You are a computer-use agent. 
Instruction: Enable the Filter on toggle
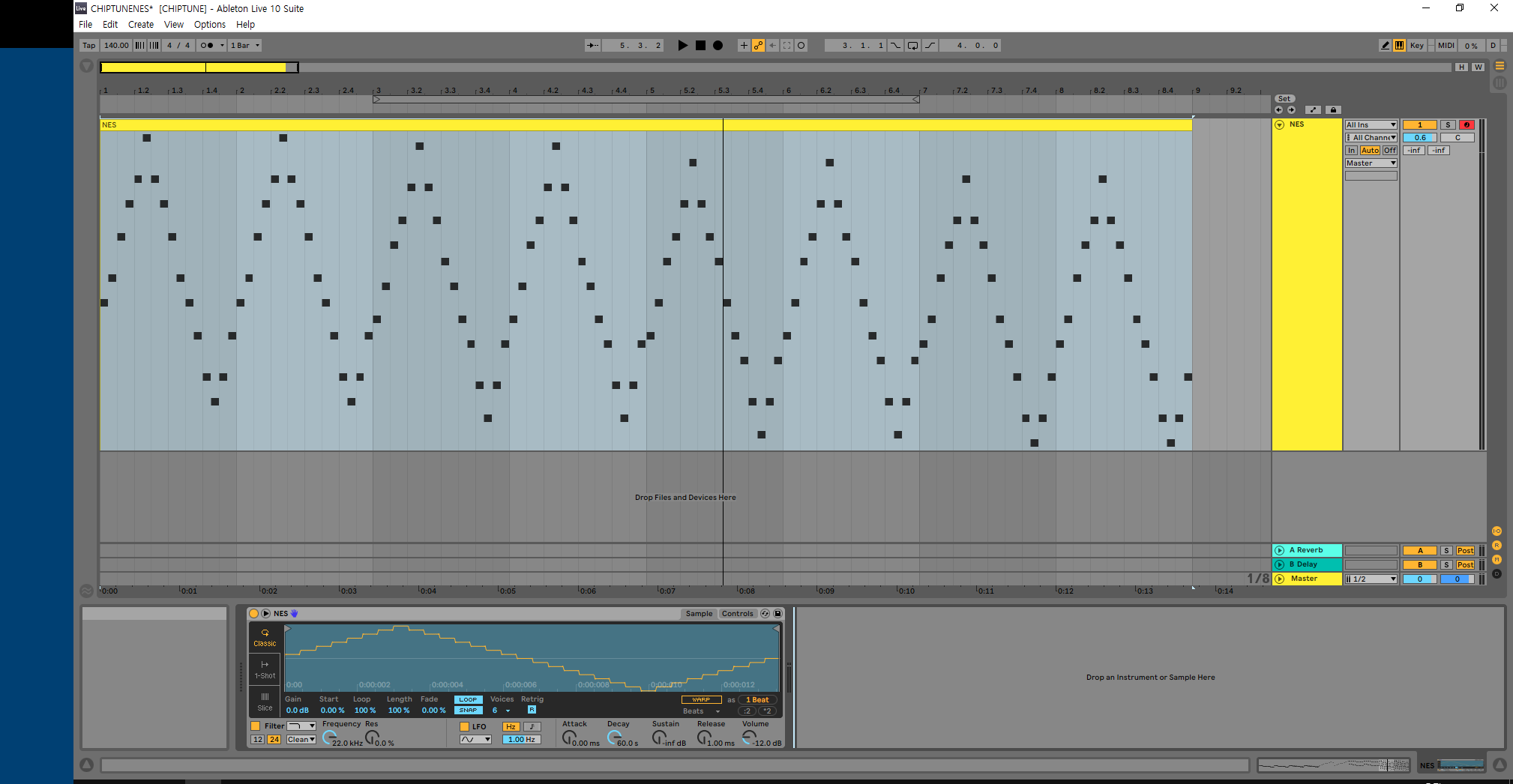255,726
